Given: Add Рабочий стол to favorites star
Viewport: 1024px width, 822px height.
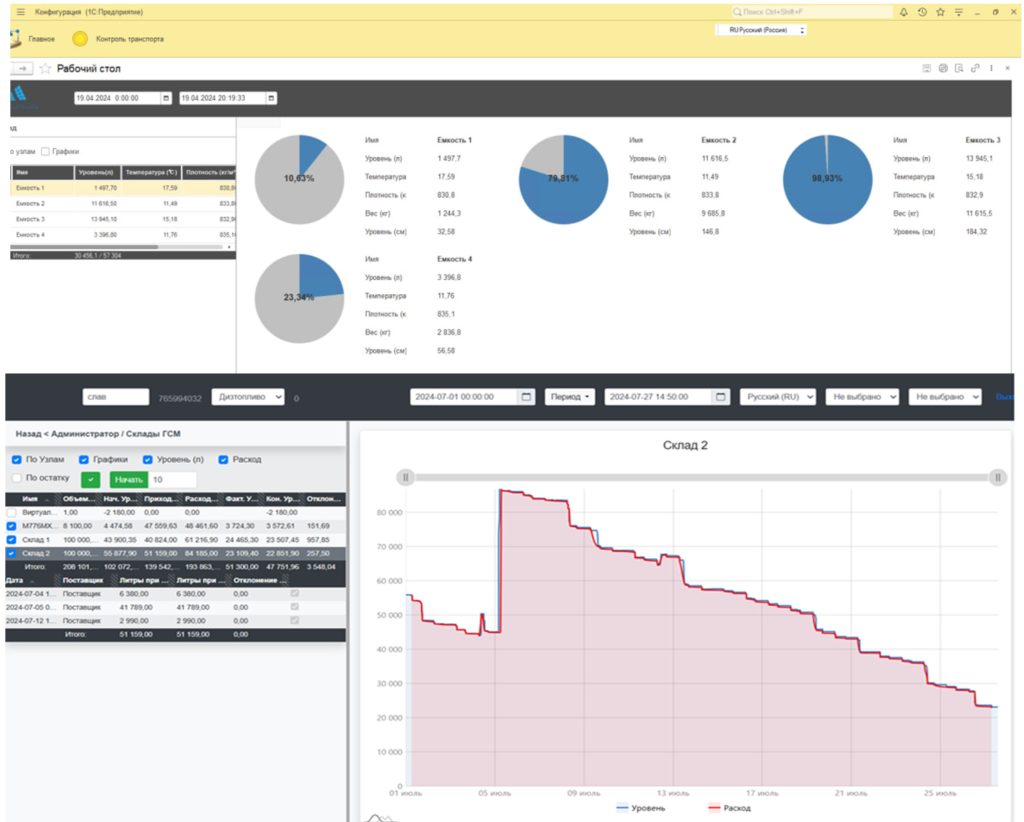Looking at the screenshot, I should pyautogui.click(x=45, y=69).
